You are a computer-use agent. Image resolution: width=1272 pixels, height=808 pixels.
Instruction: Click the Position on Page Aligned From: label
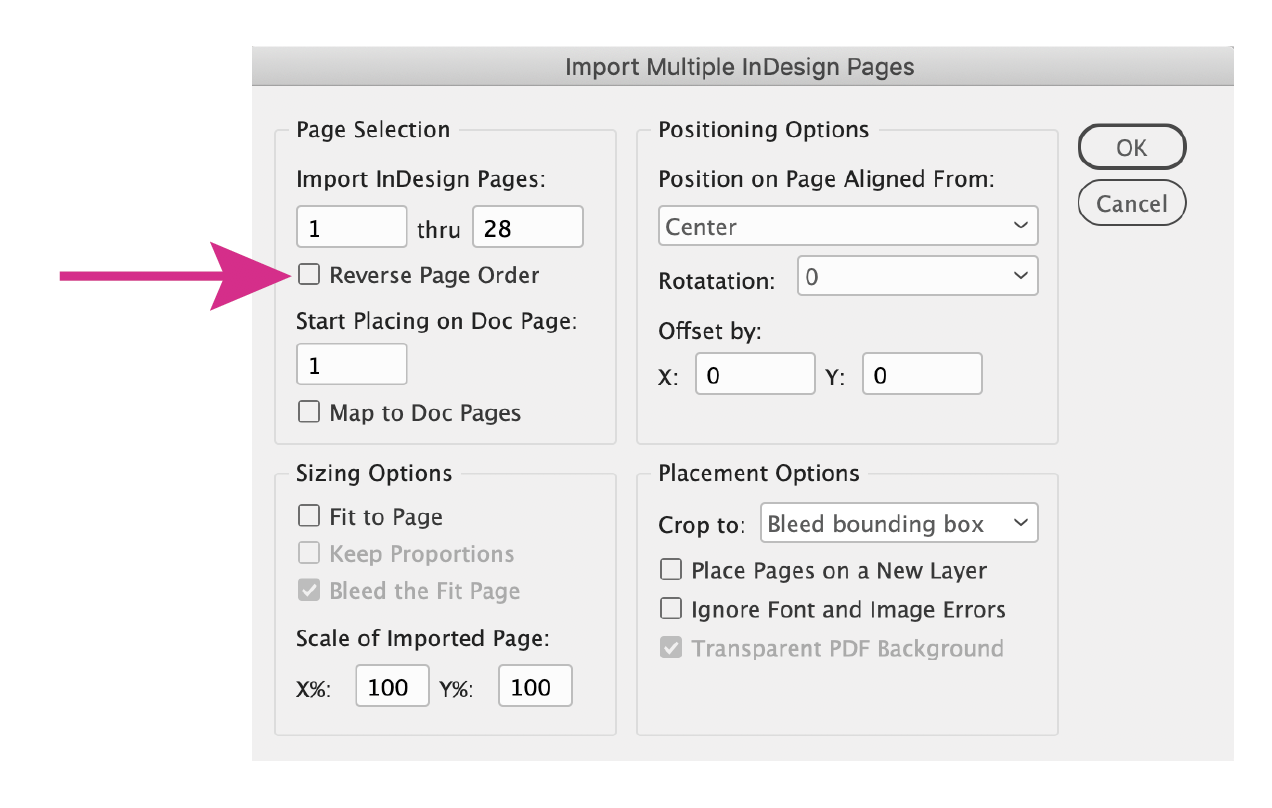[827, 179]
